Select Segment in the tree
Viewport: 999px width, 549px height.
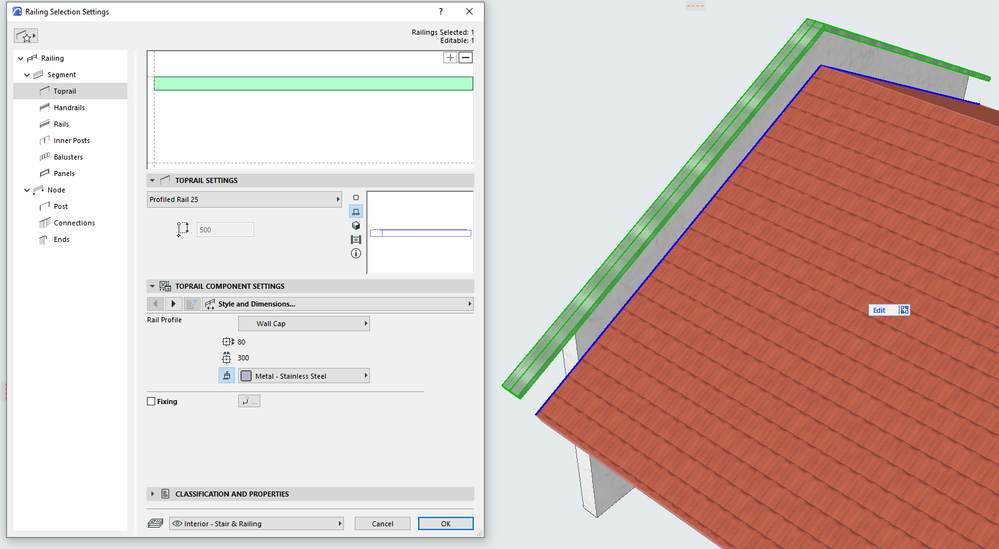[x=61, y=75]
